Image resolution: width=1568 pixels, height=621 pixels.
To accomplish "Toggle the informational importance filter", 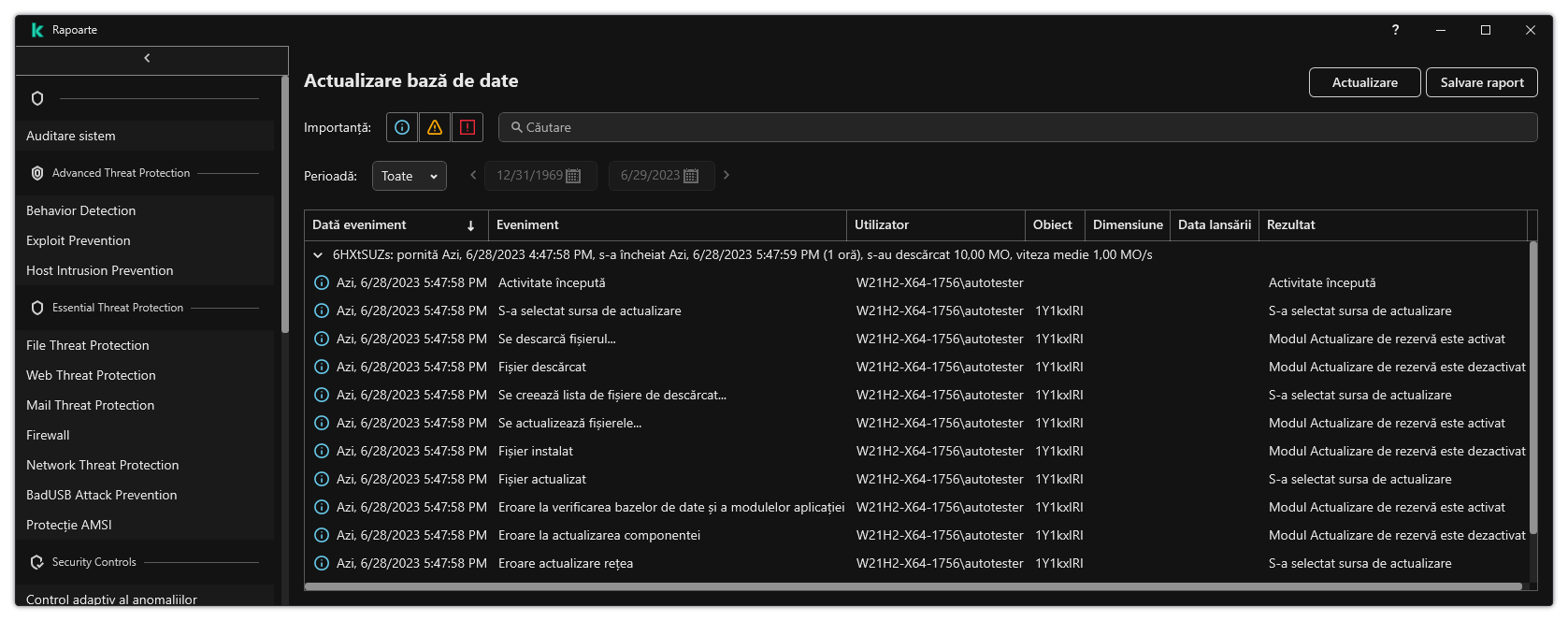I will pyautogui.click(x=402, y=127).
